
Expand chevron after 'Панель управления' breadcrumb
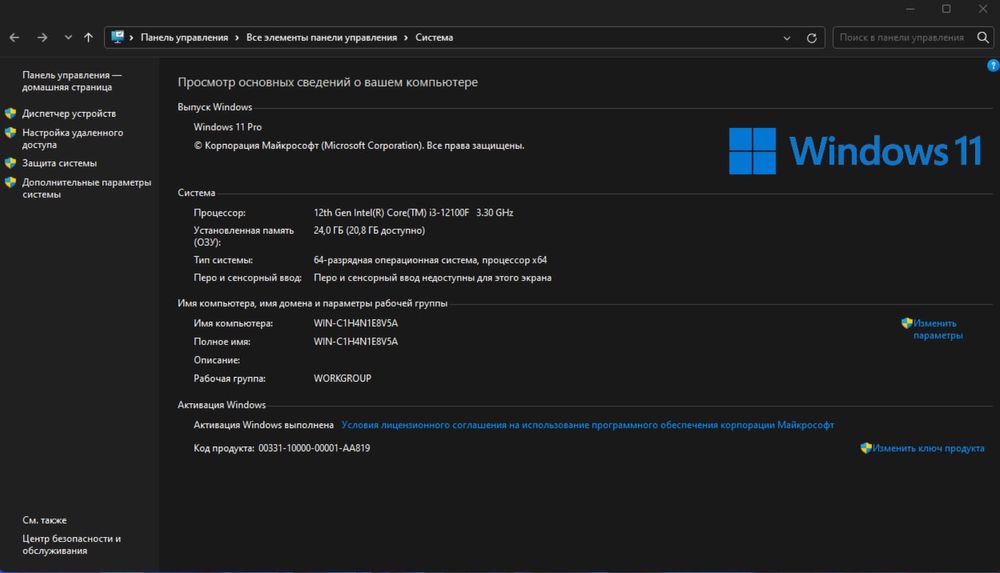pyautogui.click(x=237, y=38)
